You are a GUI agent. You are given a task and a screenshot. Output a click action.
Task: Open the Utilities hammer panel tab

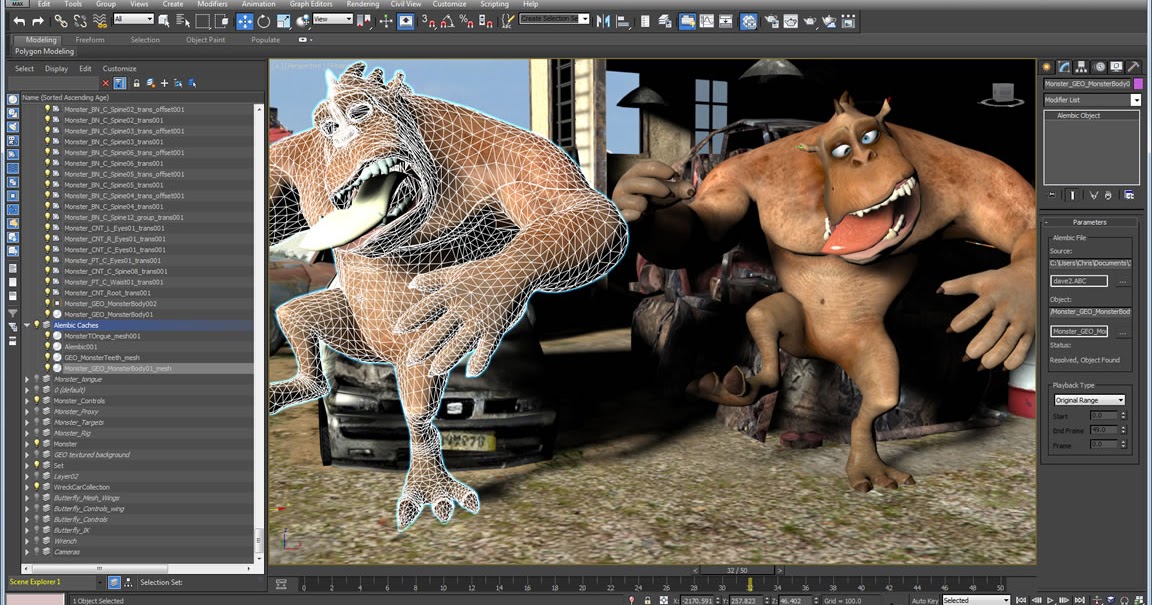[x=1134, y=66]
